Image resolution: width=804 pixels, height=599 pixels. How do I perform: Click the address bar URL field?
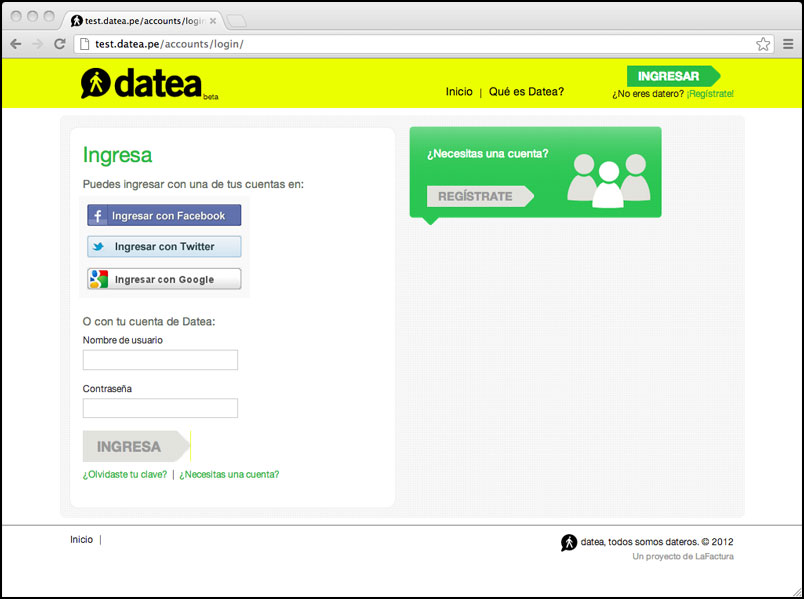click(424, 44)
